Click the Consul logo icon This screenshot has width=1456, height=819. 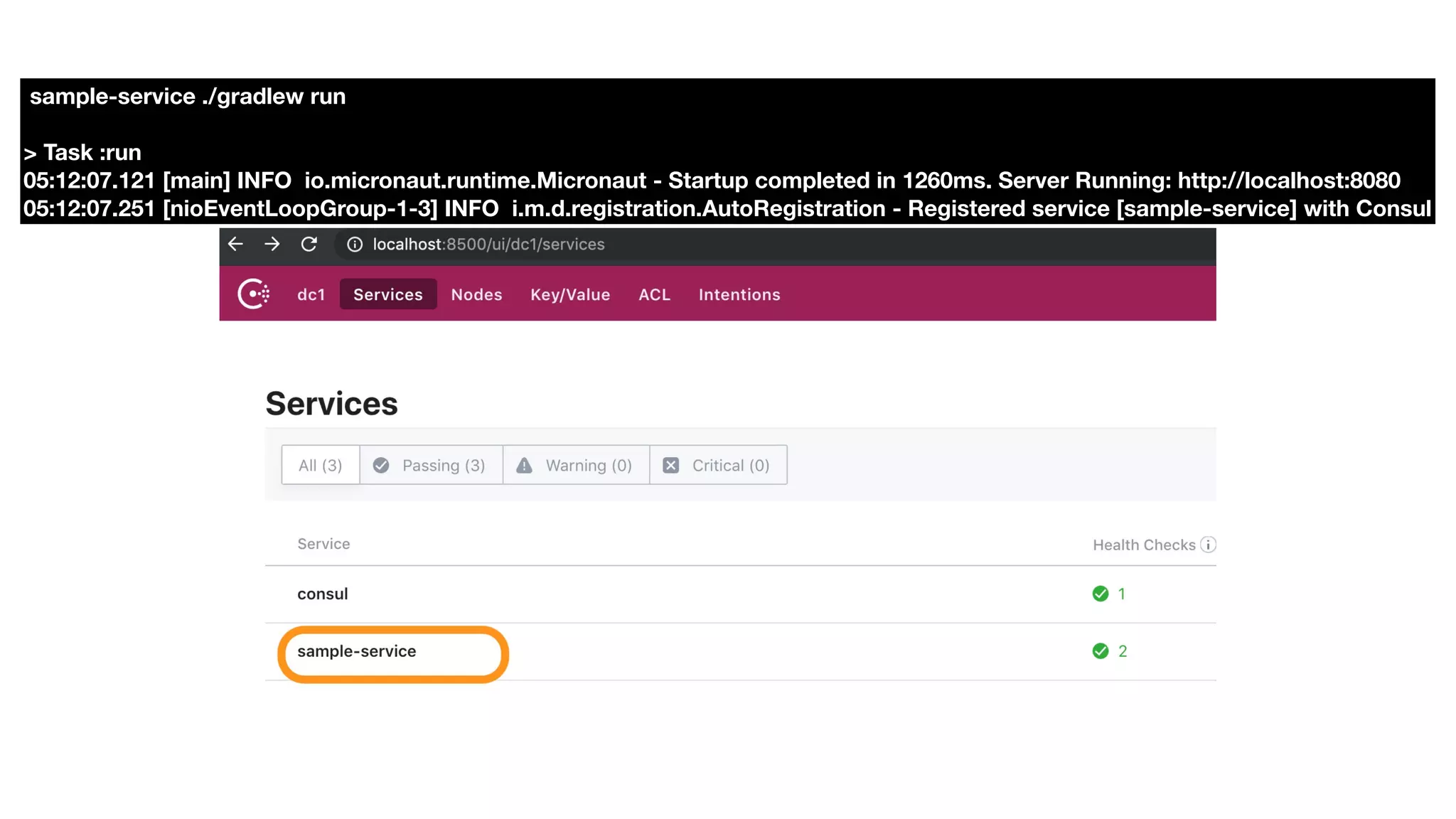coord(254,294)
